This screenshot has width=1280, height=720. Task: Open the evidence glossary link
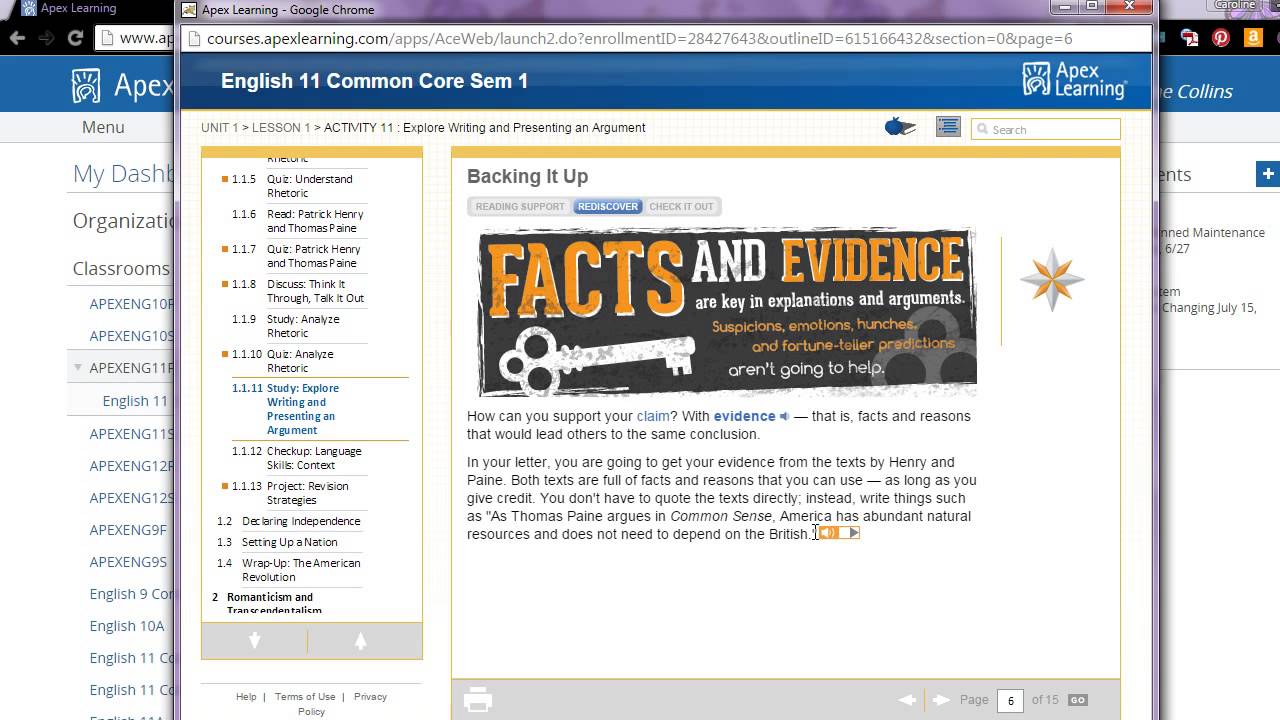pyautogui.click(x=745, y=416)
